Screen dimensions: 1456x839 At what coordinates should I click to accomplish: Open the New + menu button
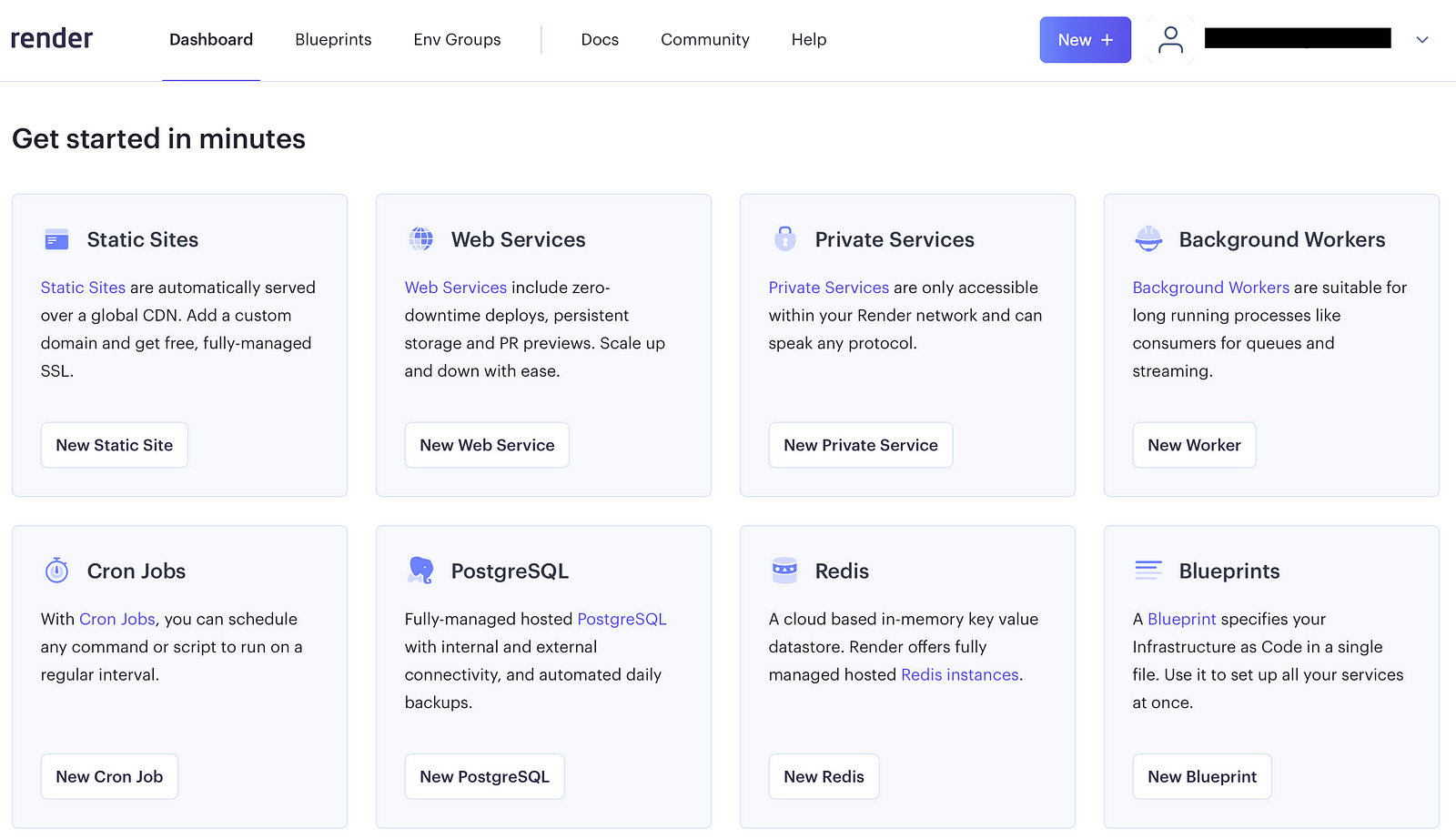point(1086,40)
